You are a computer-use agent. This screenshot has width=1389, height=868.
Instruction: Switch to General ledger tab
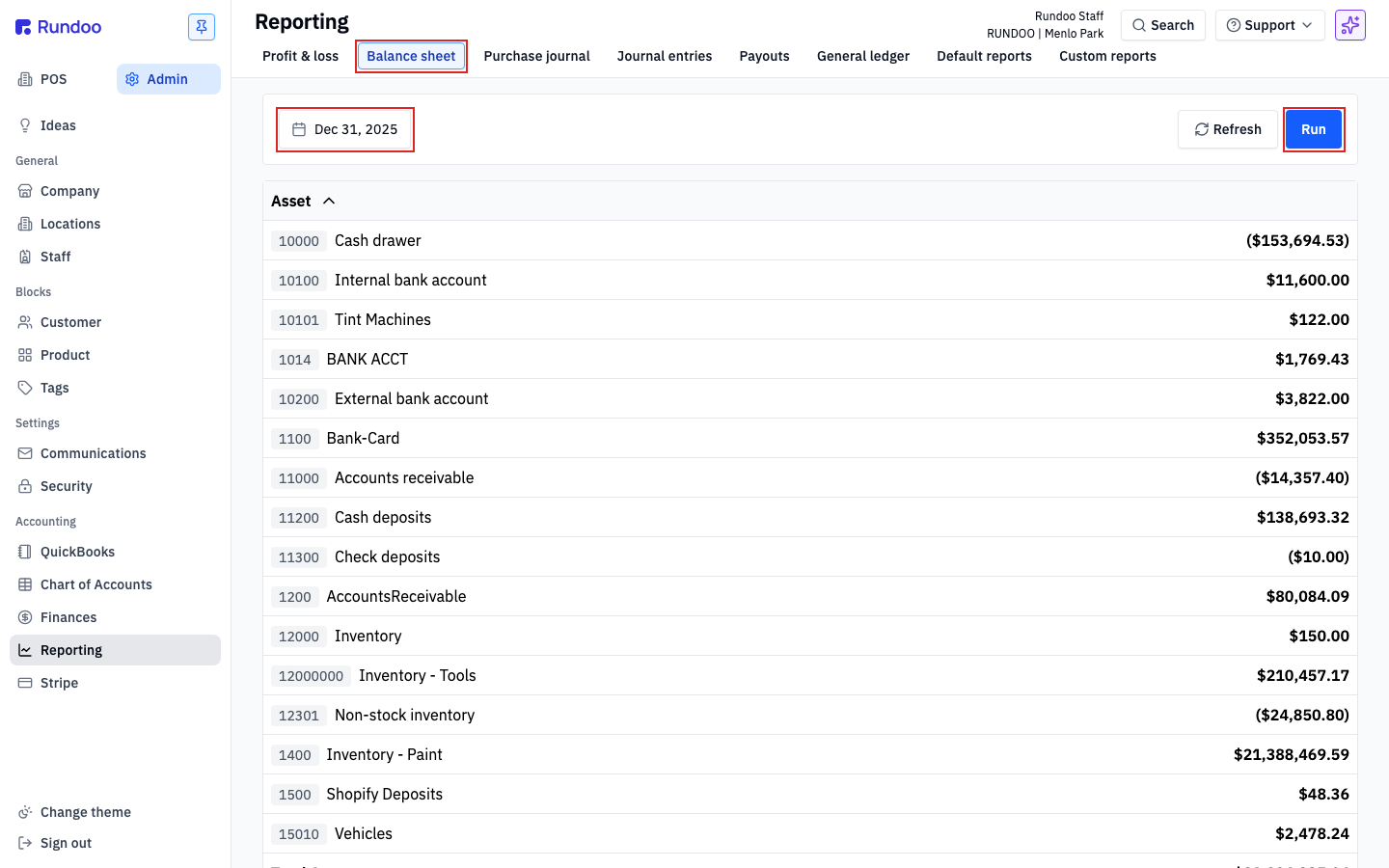coord(863,56)
